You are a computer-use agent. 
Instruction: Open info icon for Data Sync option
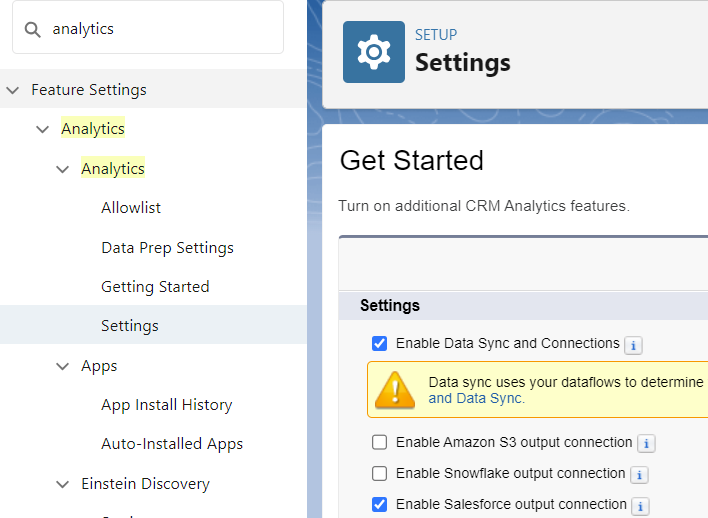point(633,345)
